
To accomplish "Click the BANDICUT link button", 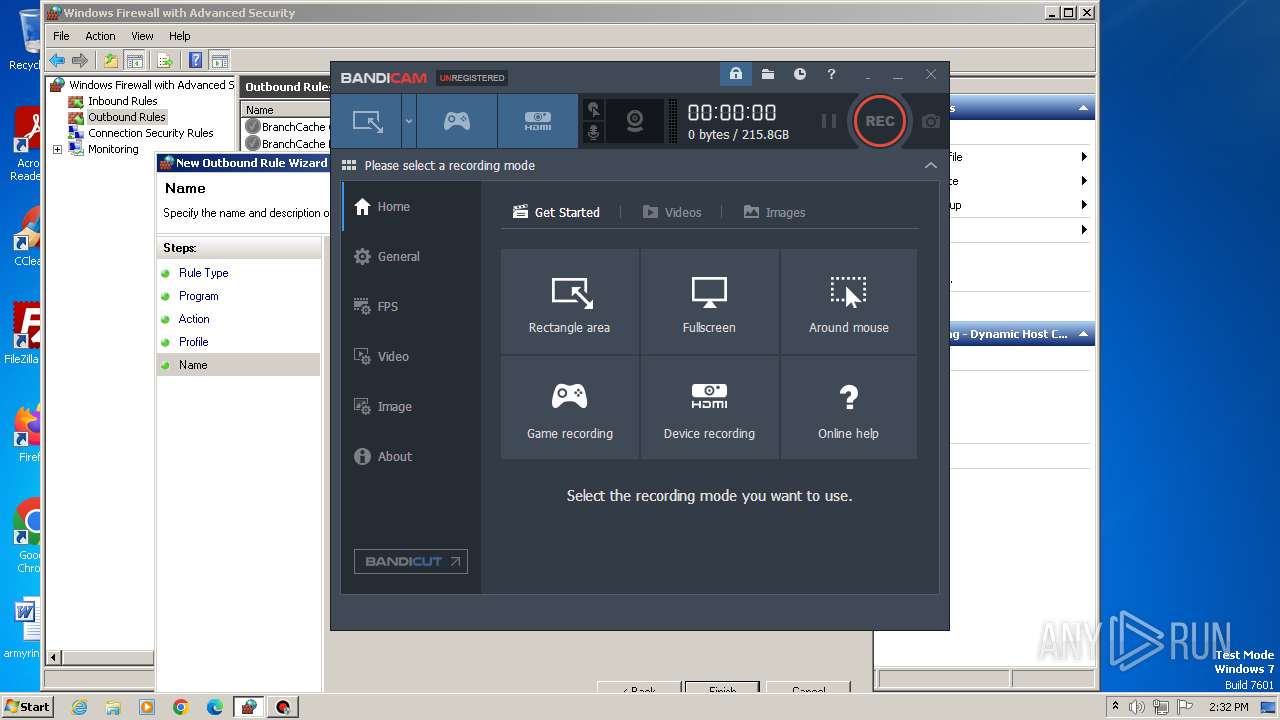I will tap(411, 561).
